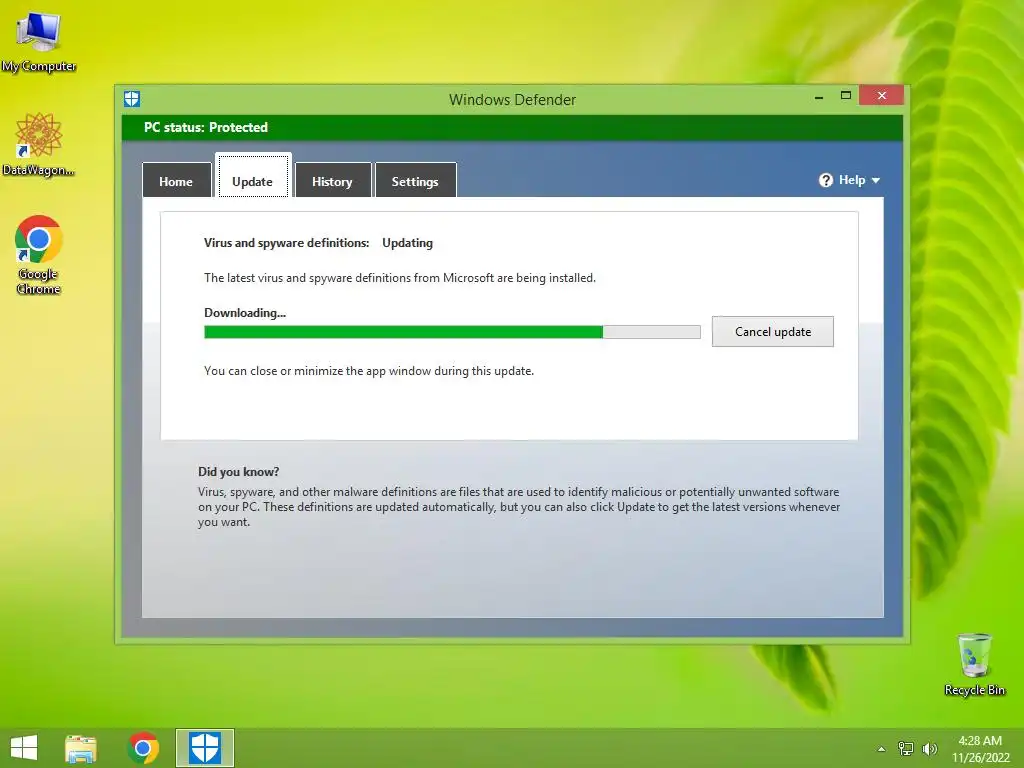Select the Update tab

tap(253, 176)
